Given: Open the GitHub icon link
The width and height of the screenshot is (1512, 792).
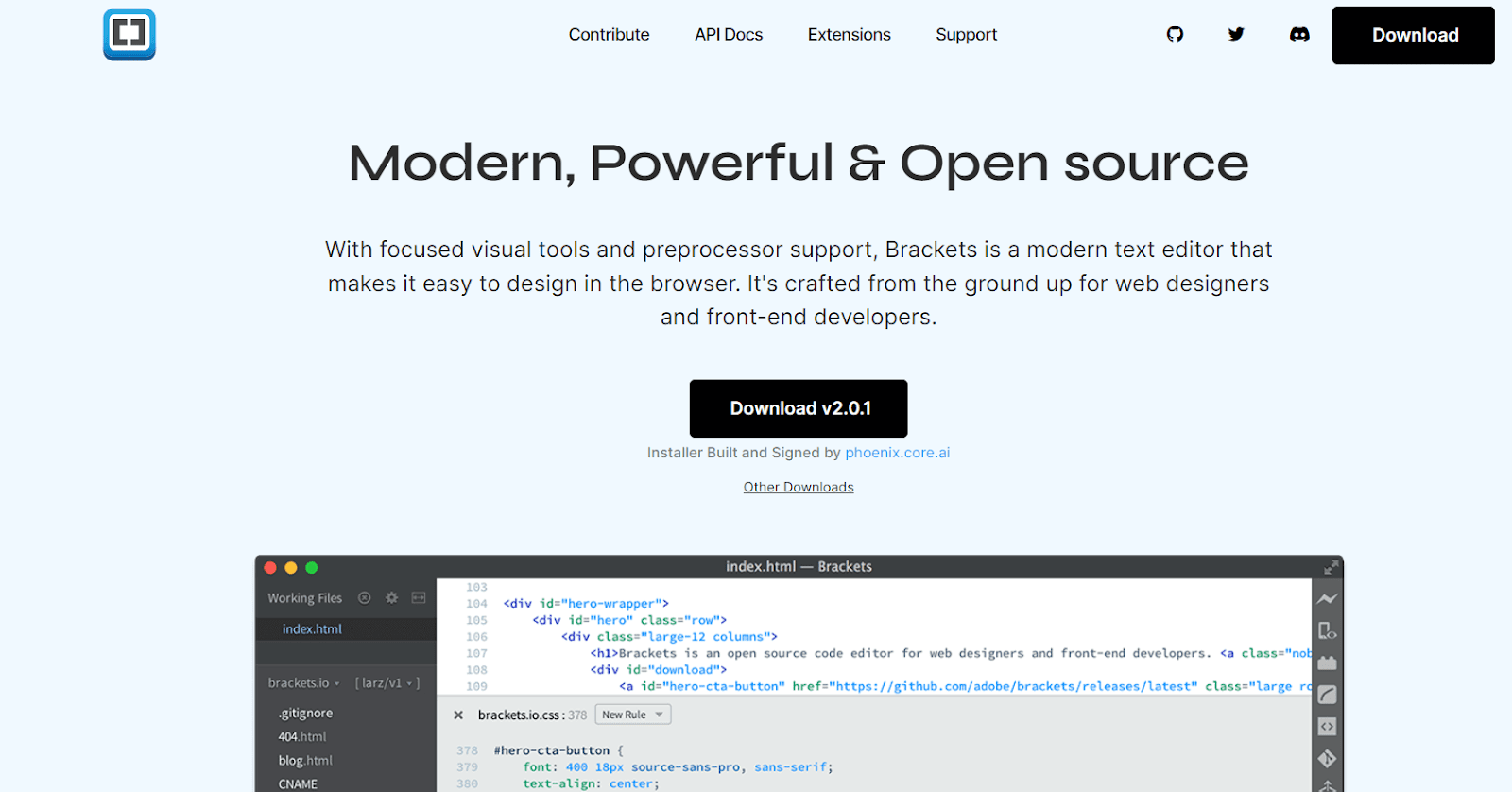Looking at the screenshot, I should click(1175, 34).
